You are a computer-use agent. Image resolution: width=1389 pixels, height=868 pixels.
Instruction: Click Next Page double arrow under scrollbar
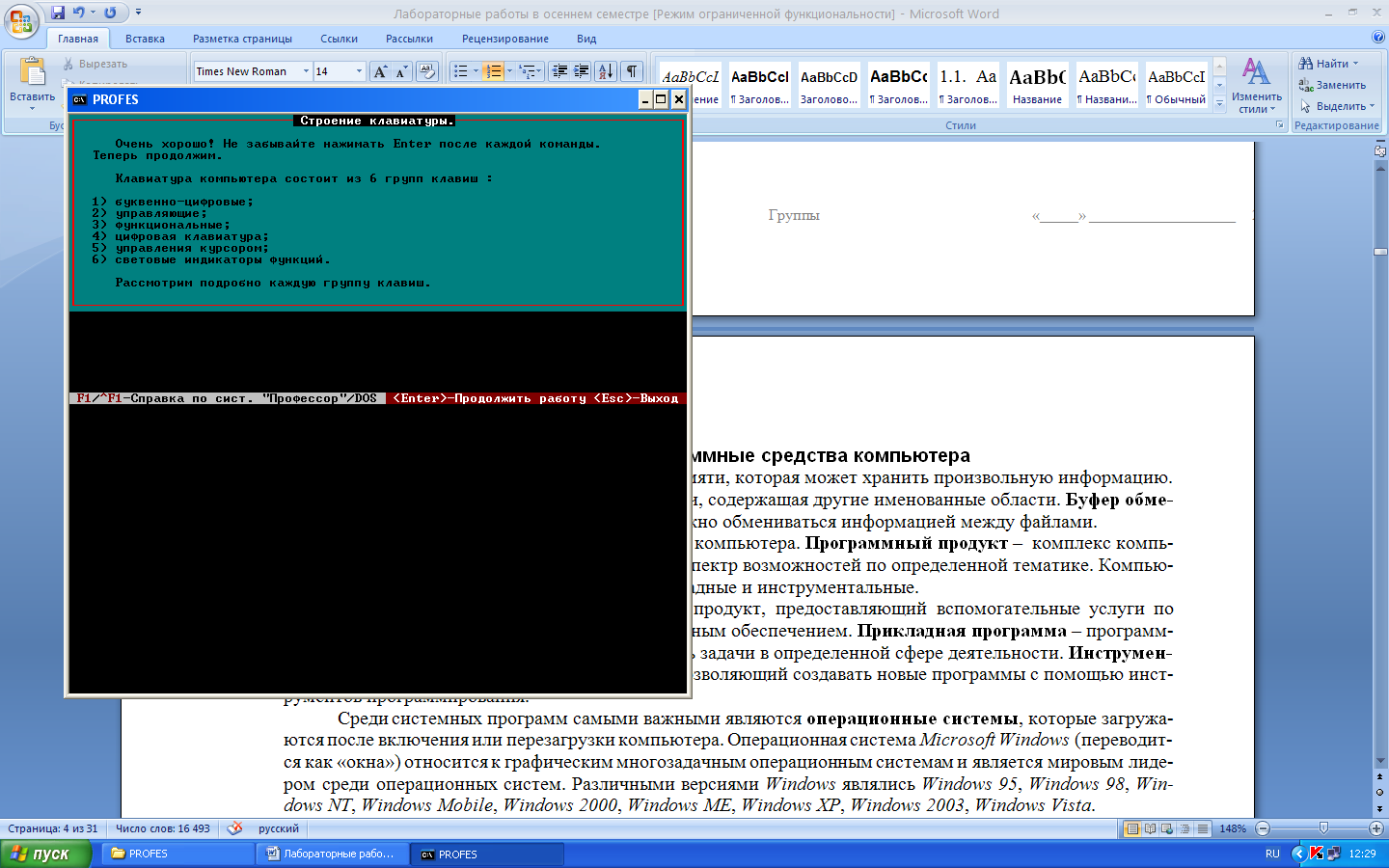[1380, 807]
